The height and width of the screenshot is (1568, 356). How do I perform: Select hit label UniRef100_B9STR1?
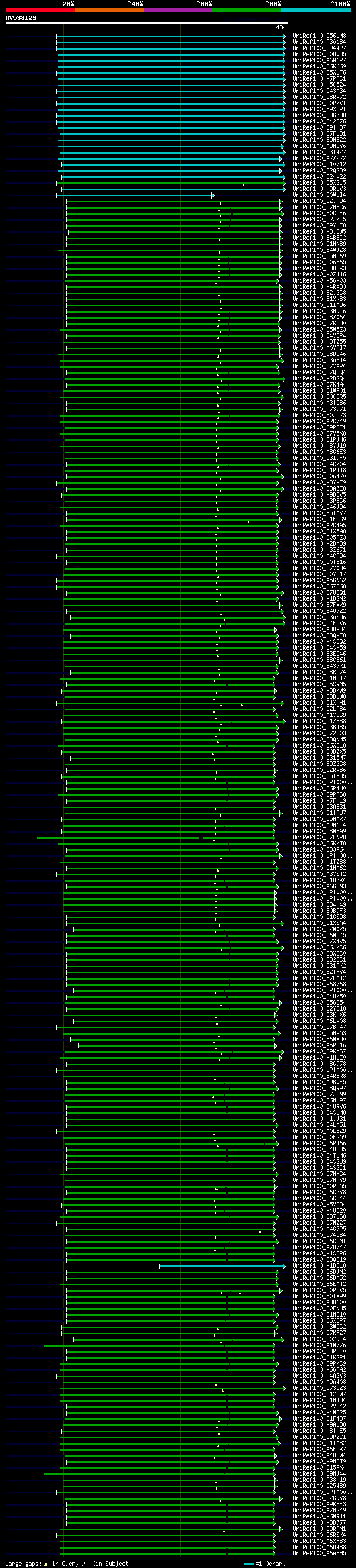[x=319, y=109]
